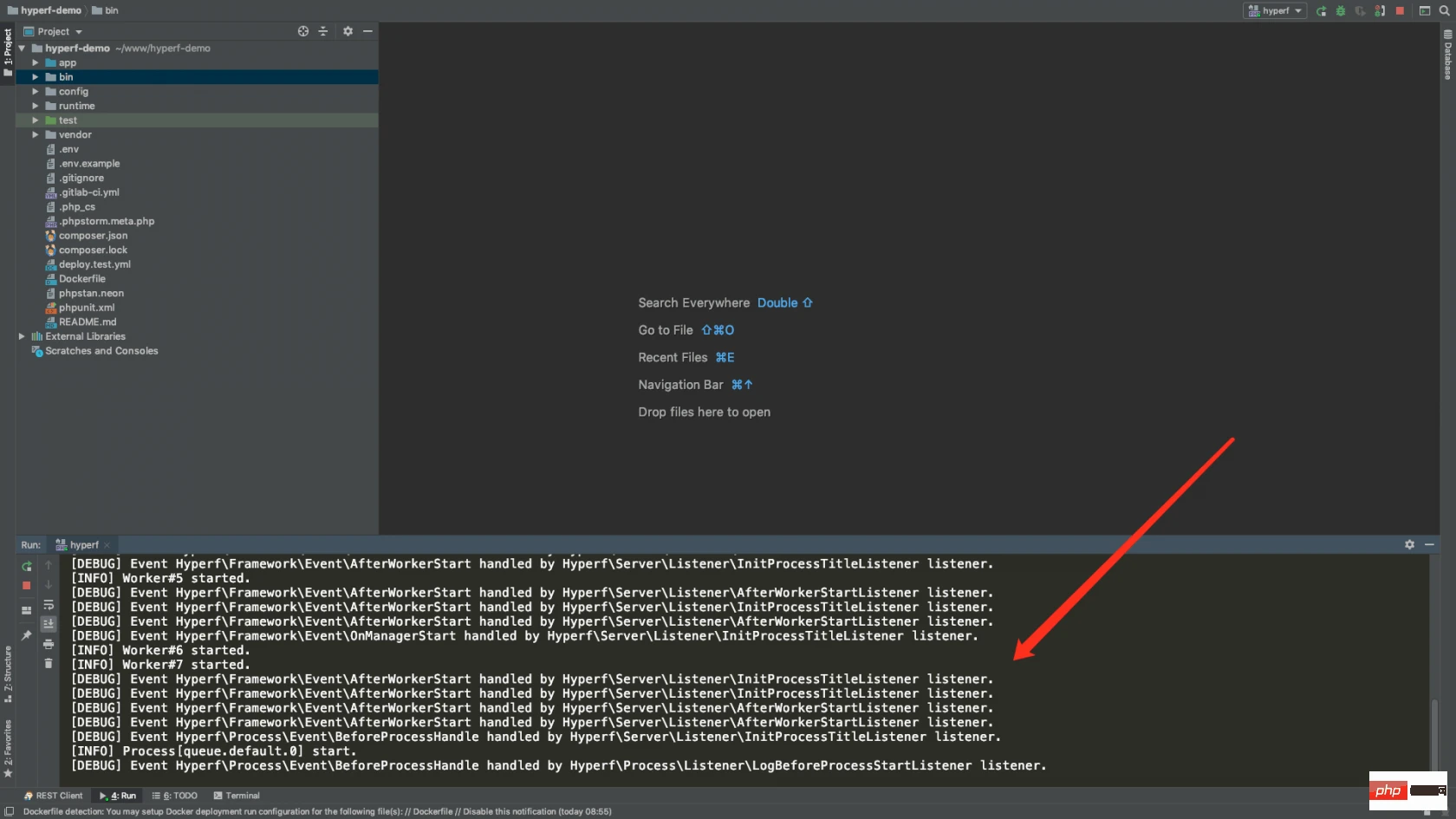Run hyperf with coverage

[x=1360, y=10]
